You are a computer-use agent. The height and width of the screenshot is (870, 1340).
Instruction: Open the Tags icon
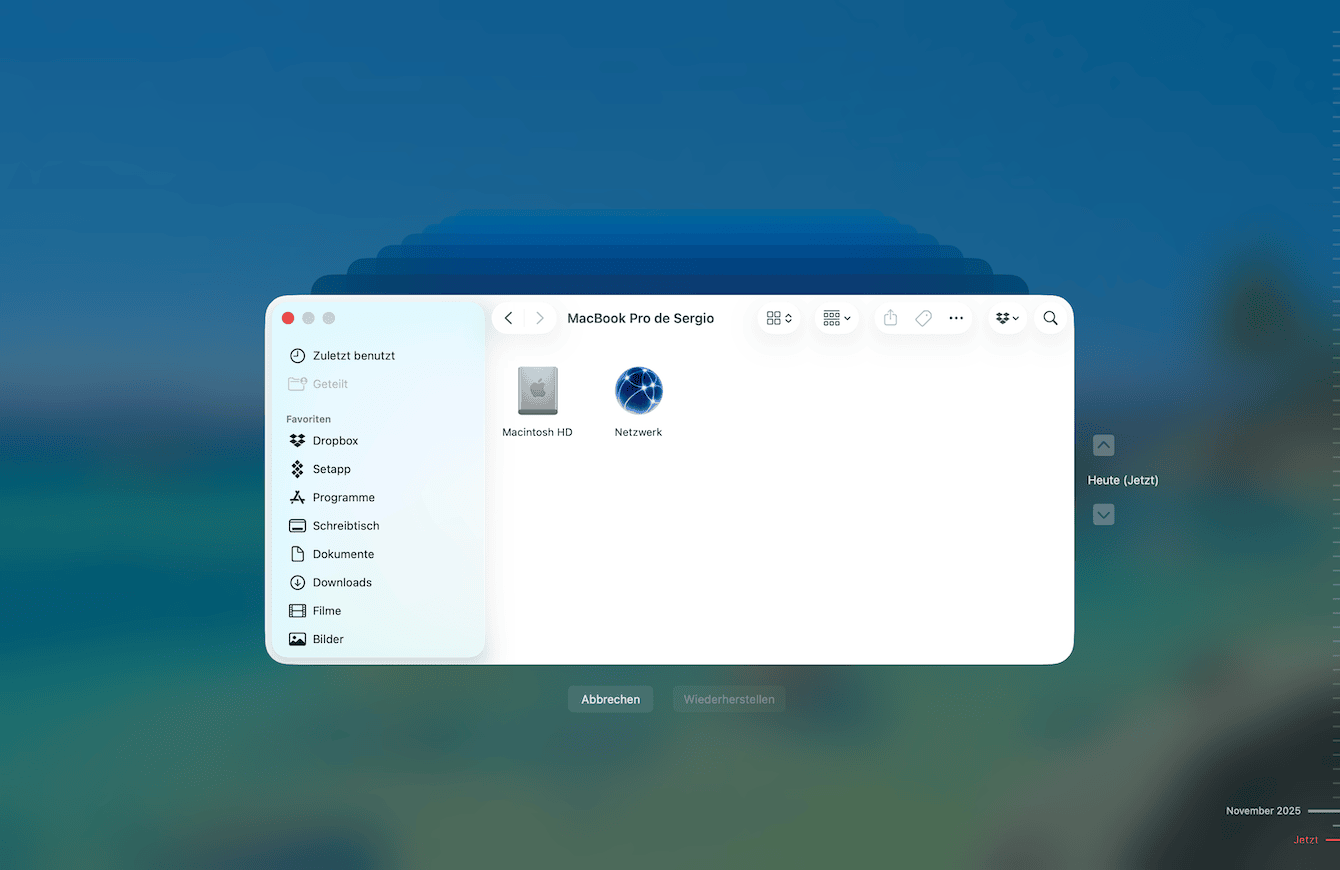(923, 317)
